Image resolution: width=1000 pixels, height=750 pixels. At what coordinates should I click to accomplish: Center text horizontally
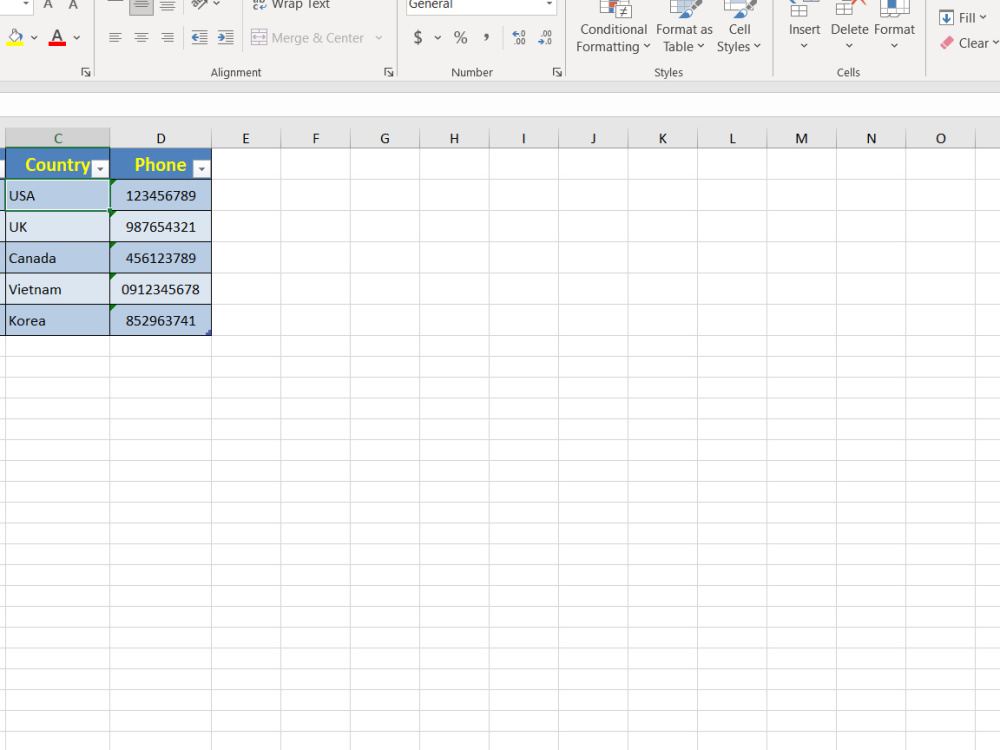point(141,38)
